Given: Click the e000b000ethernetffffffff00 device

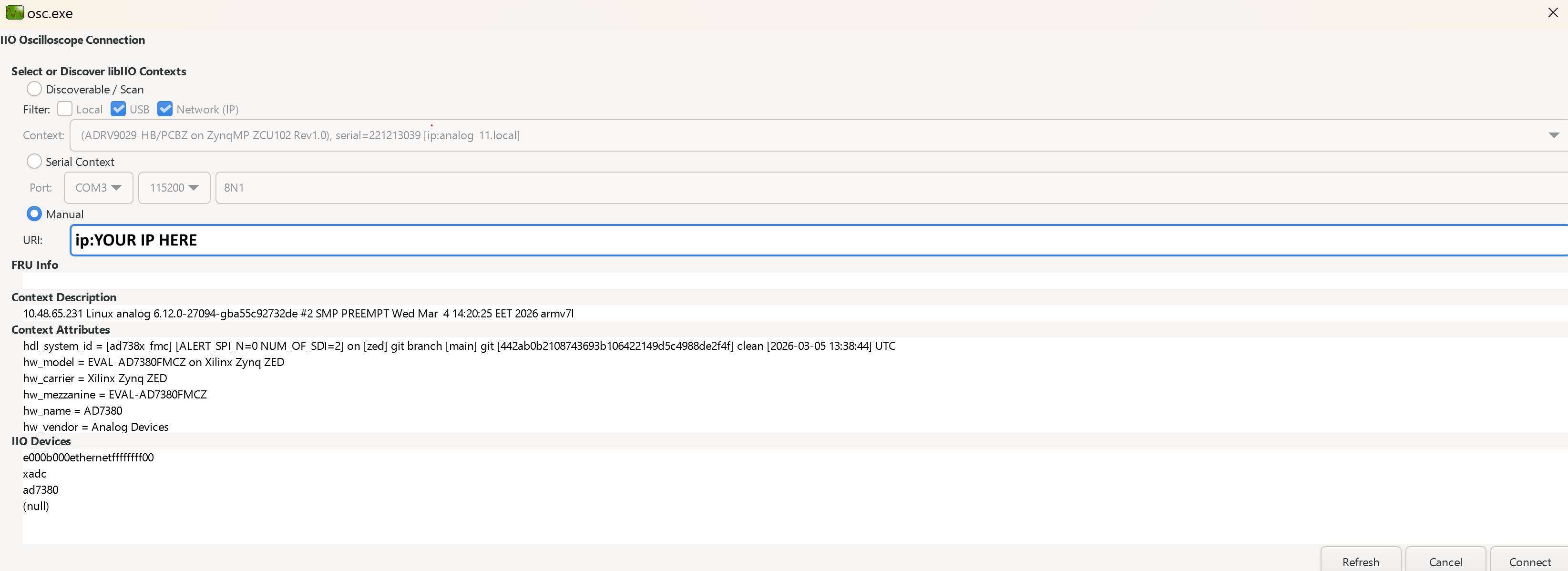Looking at the screenshot, I should [88, 457].
